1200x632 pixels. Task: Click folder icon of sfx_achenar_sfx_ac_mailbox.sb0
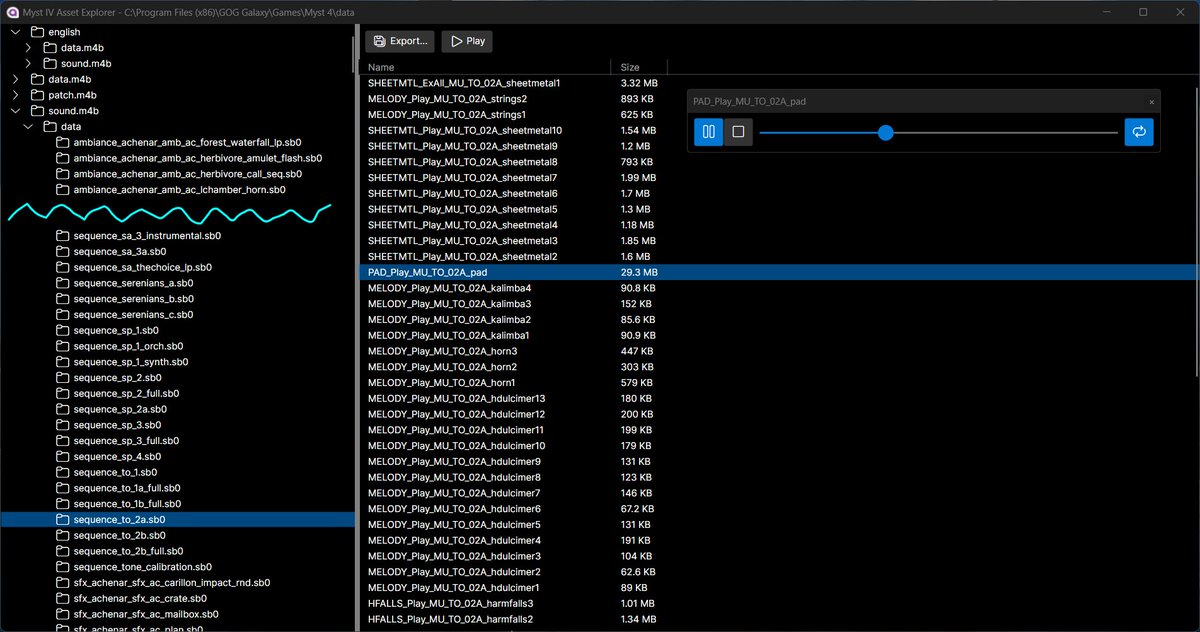63,614
